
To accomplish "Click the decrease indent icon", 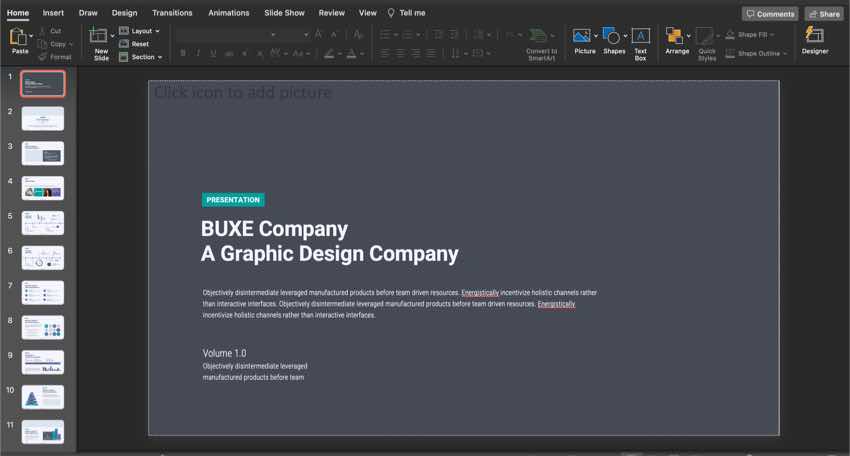I will click(437, 35).
